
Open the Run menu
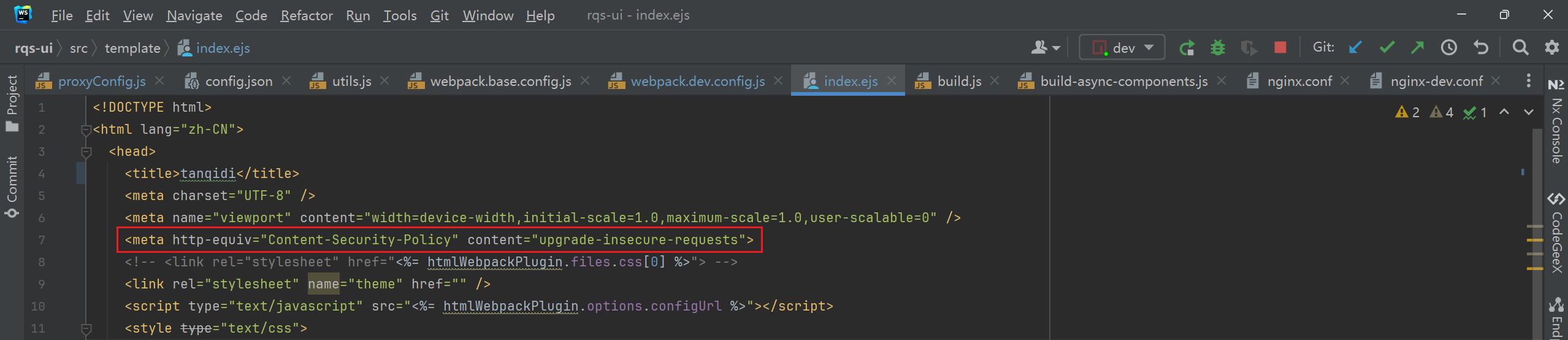click(358, 15)
